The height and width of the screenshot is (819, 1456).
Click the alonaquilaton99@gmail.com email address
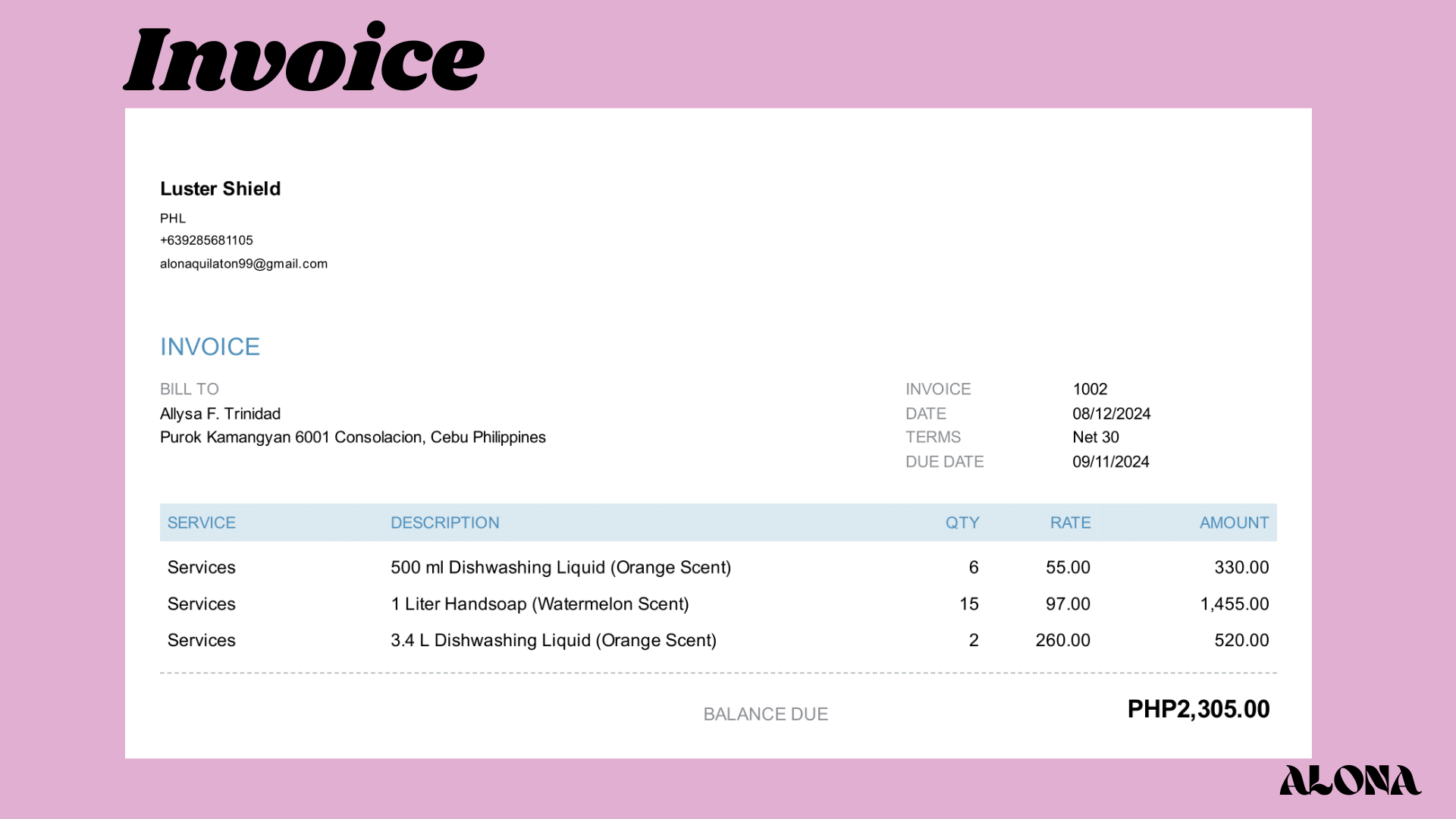[243, 264]
